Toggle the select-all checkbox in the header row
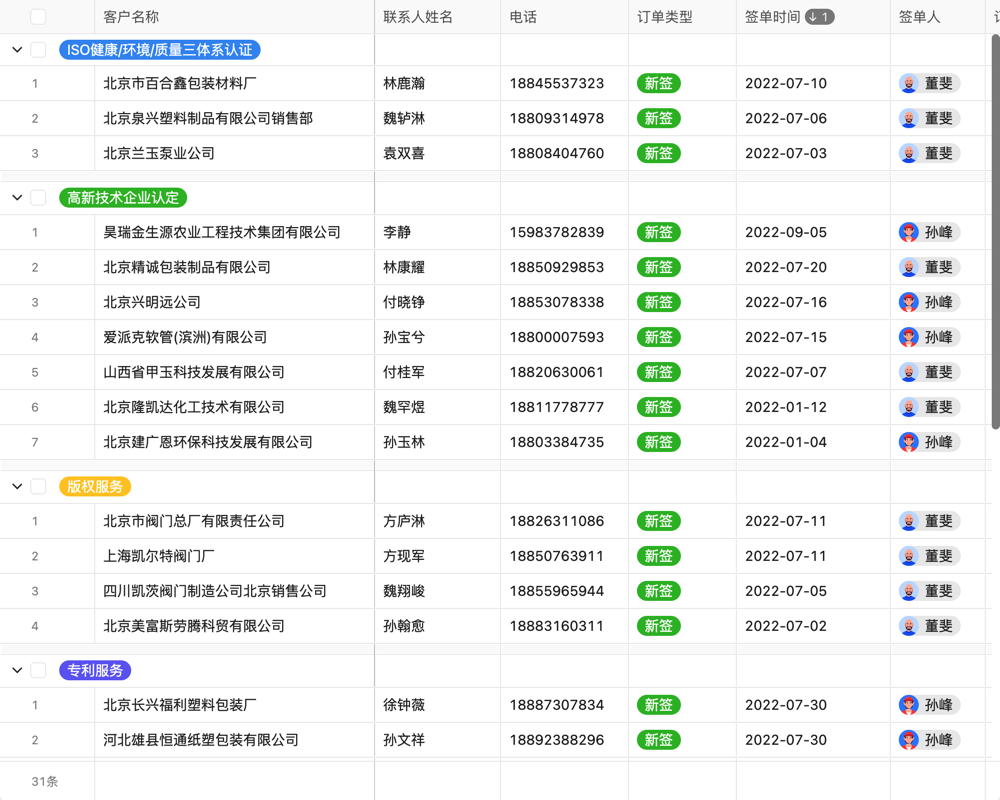1000x800 pixels. click(38, 16)
